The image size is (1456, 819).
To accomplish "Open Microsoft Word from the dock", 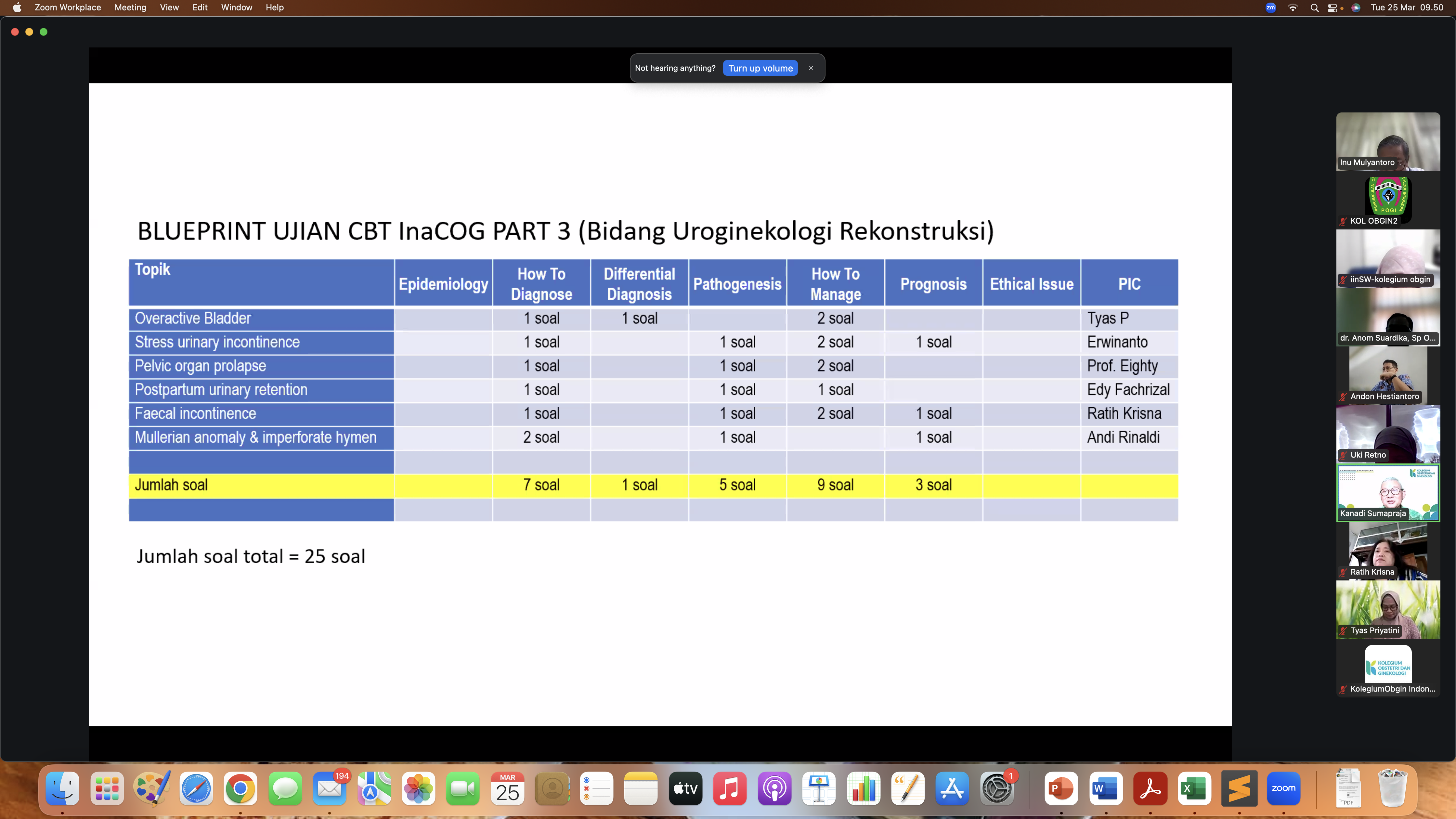I will 1106,788.
